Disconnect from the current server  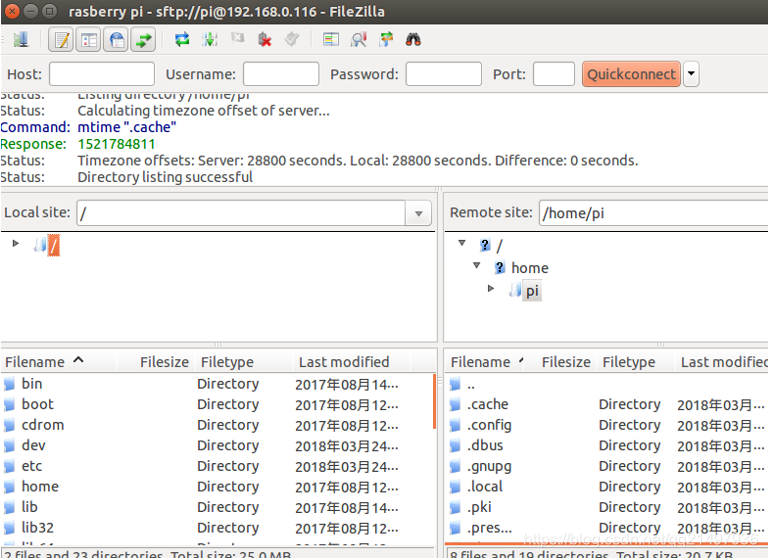264,39
